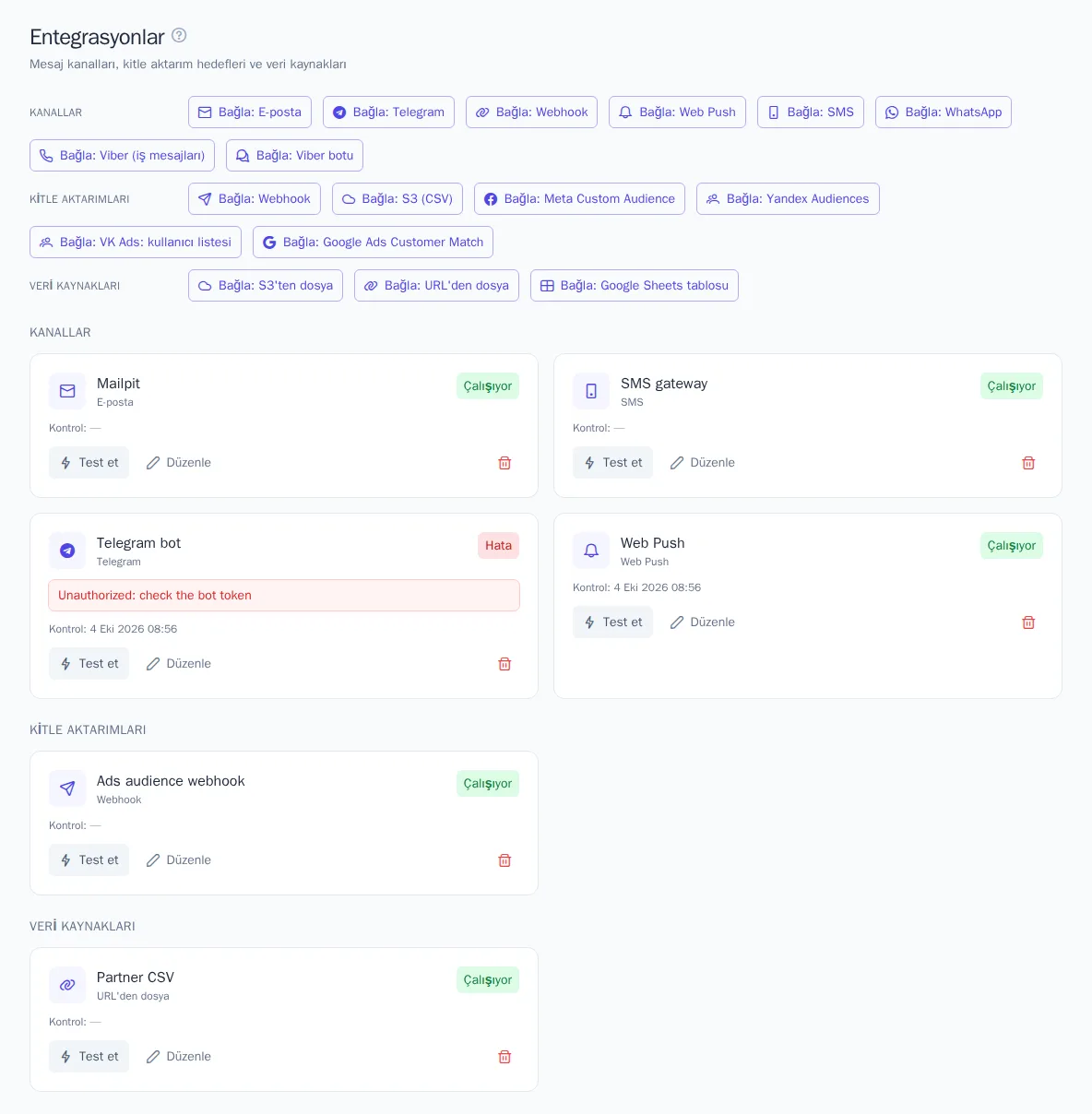Remove Telegram bot using its trash icon
Viewport: 1092px width, 1114px height.
[x=504, y=664]
